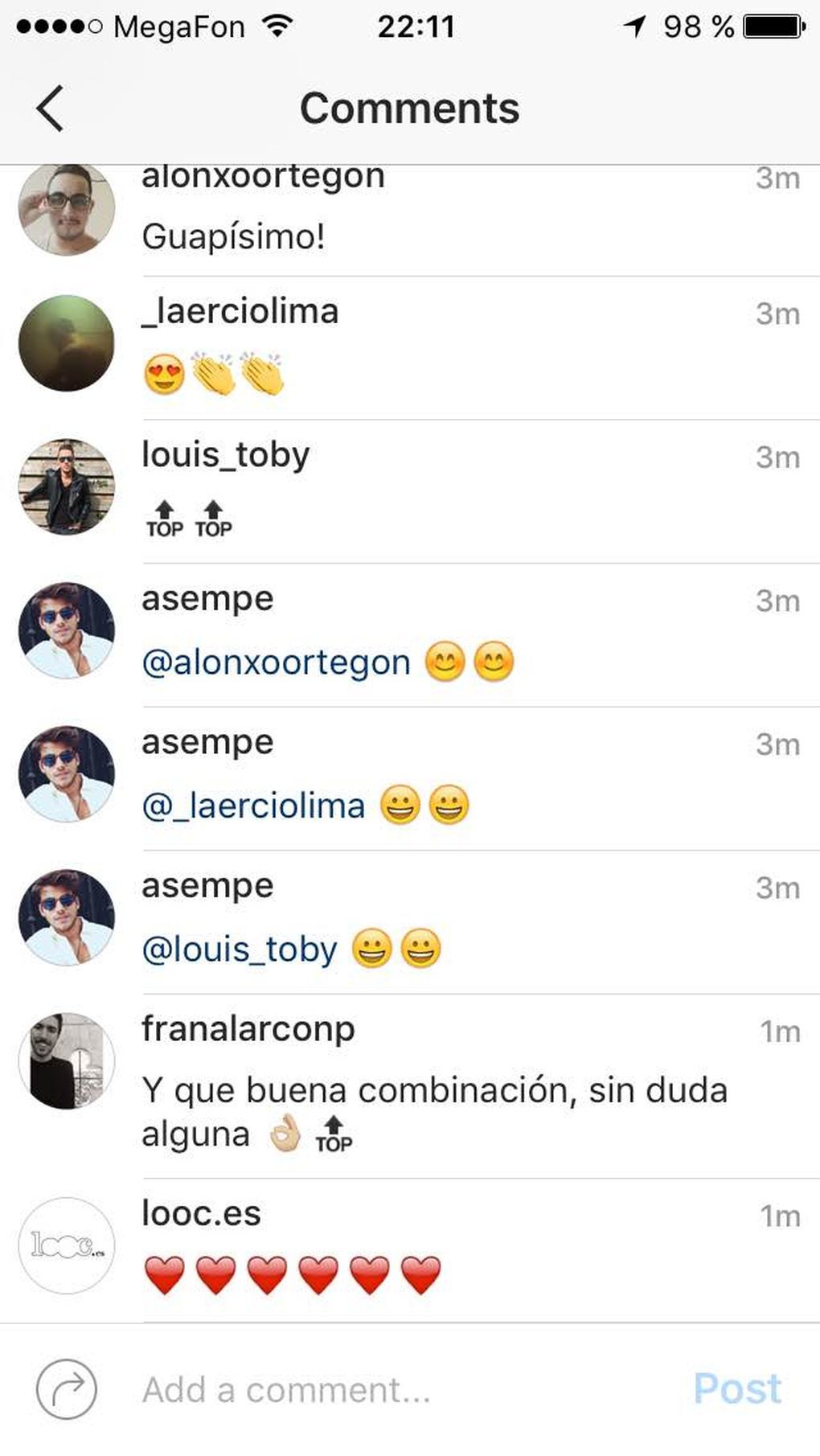Open the franalarconp username
Image resolution: width=820 pixels, height=1456 pixels.
(248, 1029)
